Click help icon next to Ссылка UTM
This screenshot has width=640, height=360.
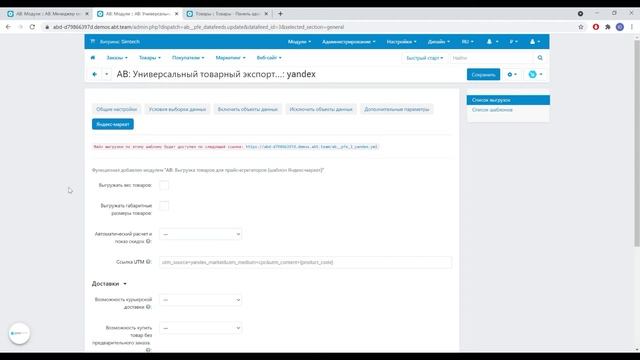pos(148,262)
